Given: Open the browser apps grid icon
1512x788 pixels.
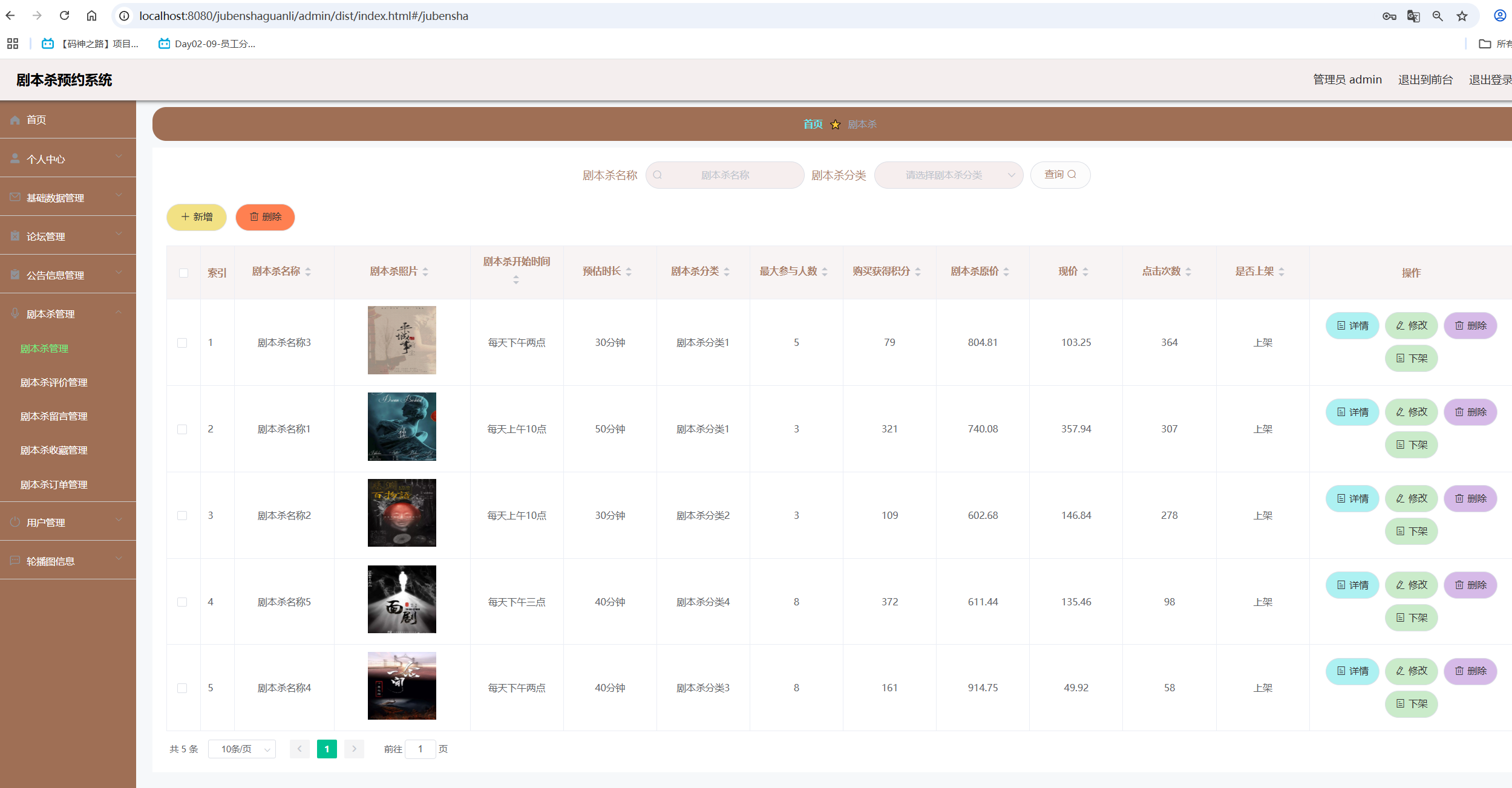Looking at the screenshot, I should [13, 44].
